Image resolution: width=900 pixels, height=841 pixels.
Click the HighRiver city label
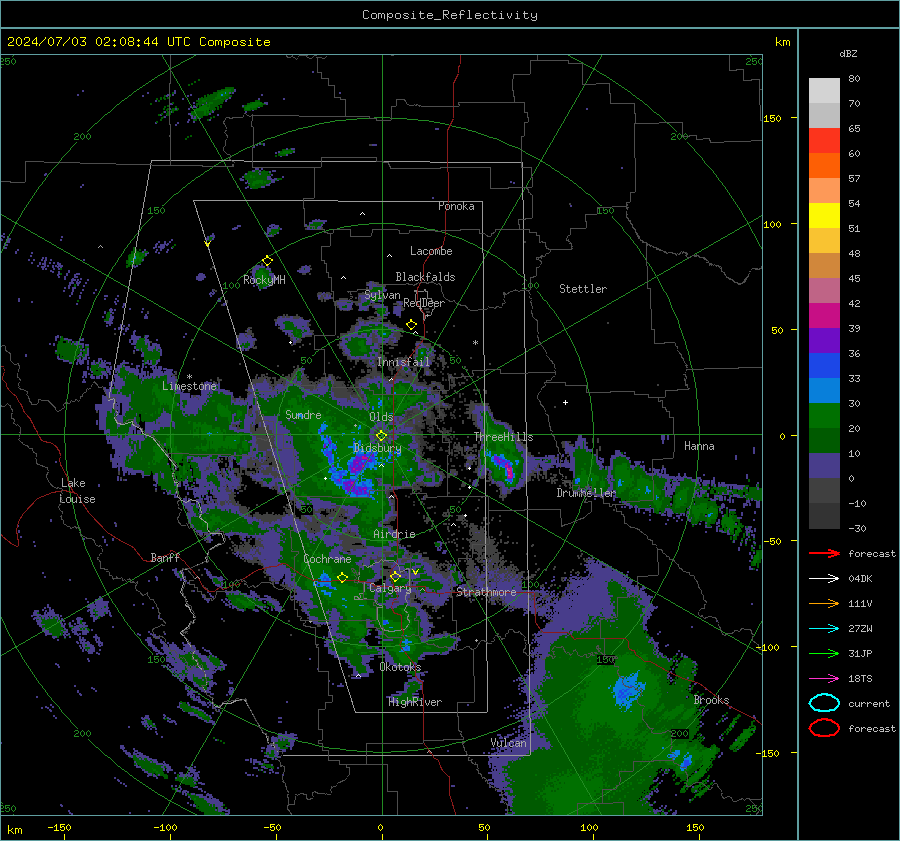pyautogui.click(x=415, y=702)
